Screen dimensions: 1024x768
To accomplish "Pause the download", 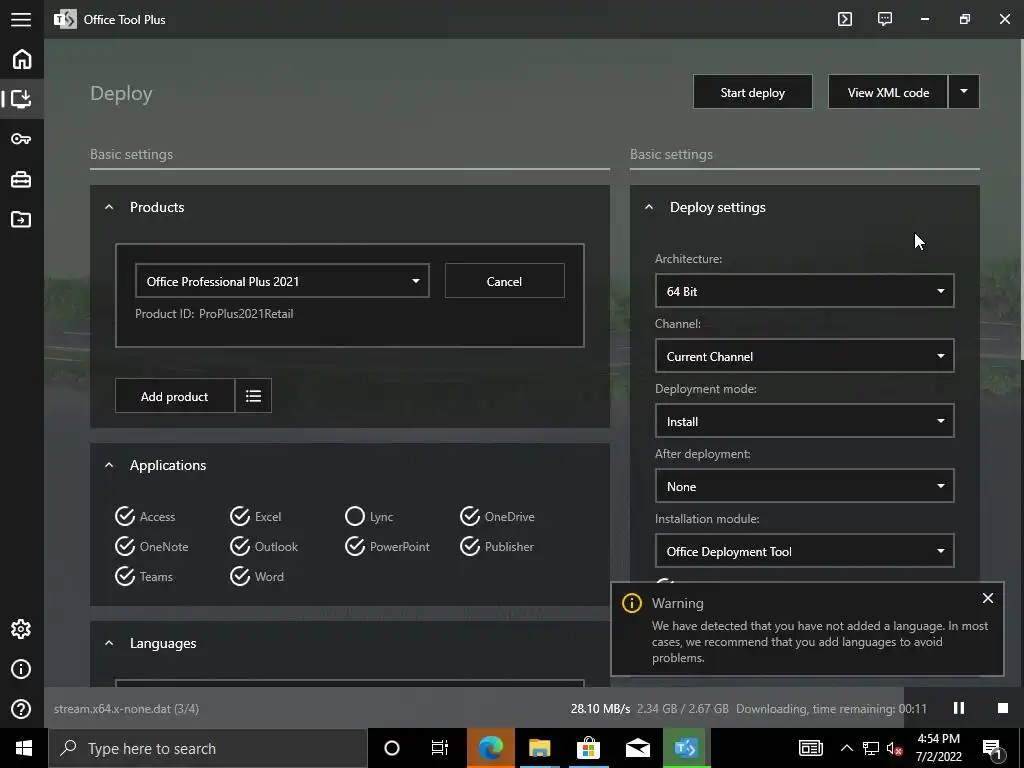I will (959, 708).
